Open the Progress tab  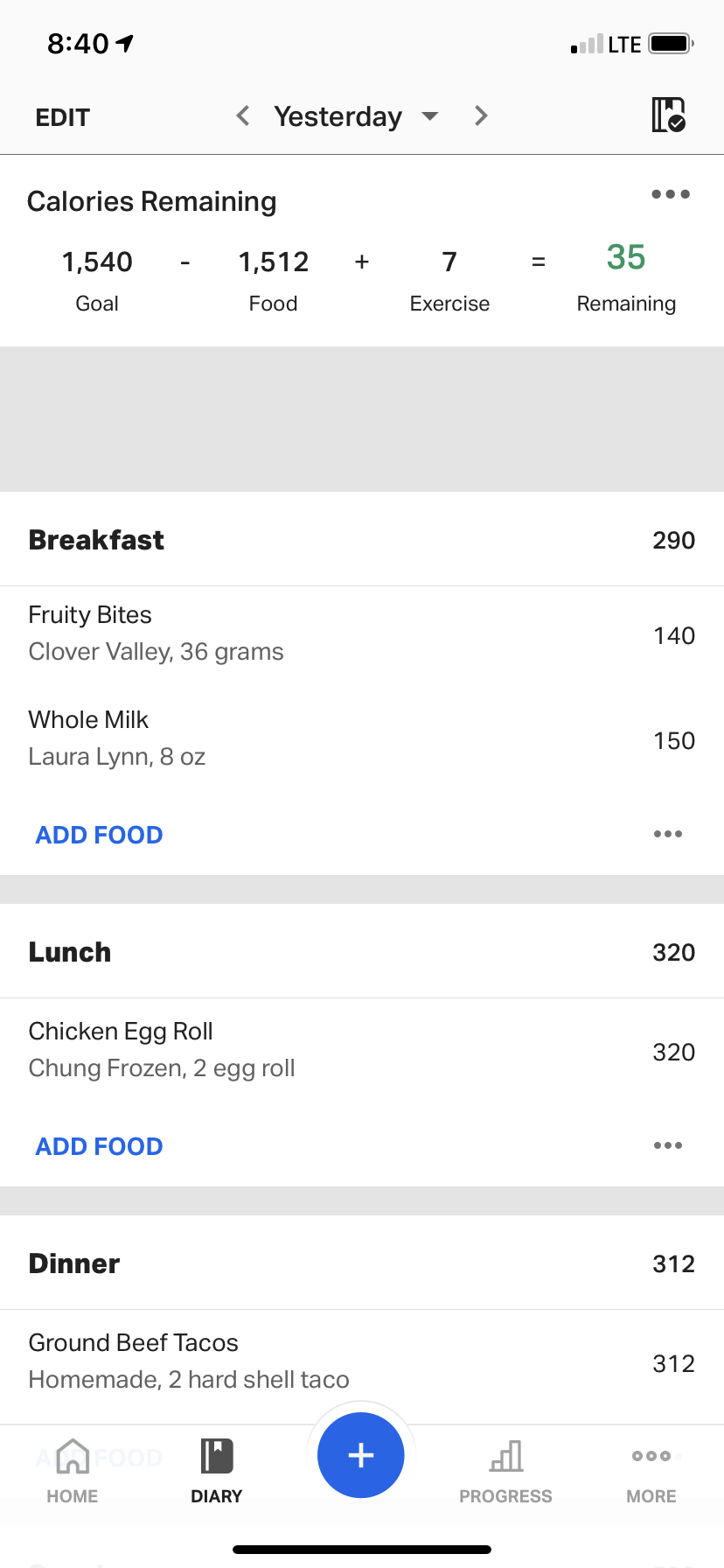pyautogui.click(x=505, y=1472)
